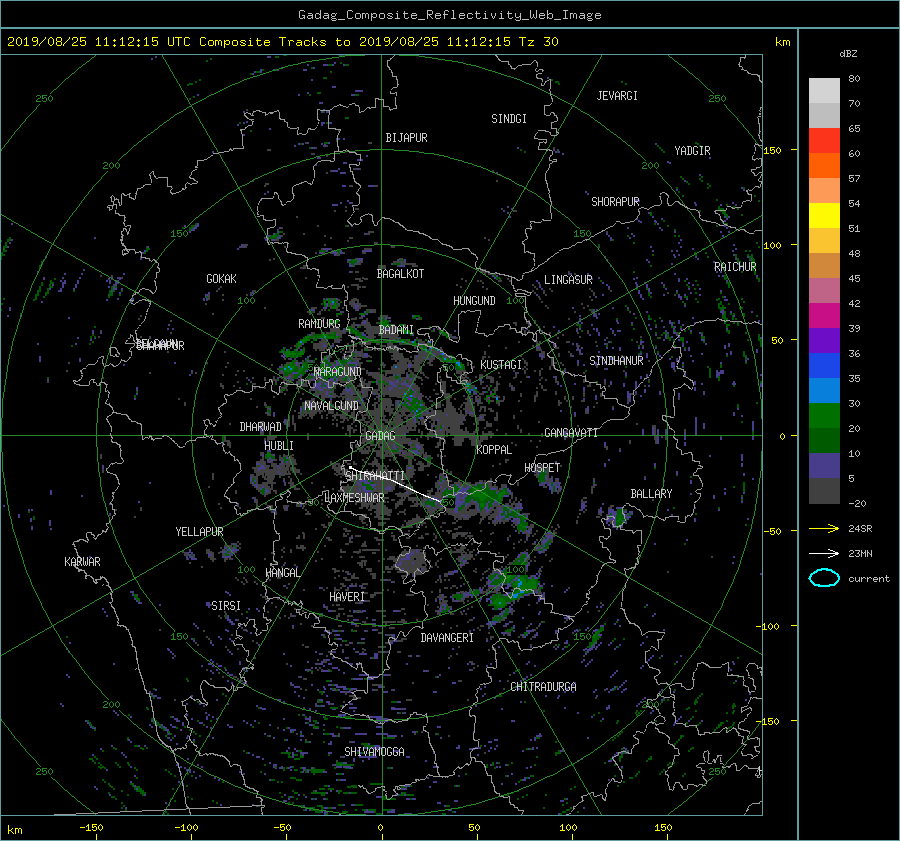This screenshot has width=900, height=841.
Task: Click the NAVALGUND city label
Action: click(x=331, y=405)
